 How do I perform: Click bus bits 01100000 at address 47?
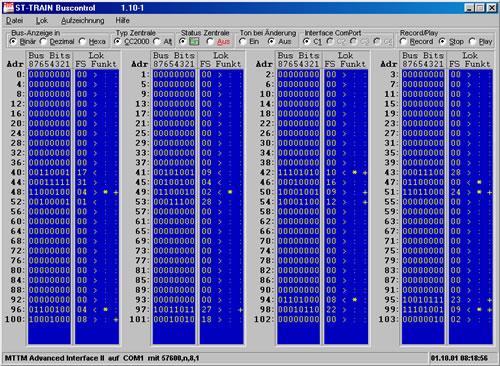click(423, 182)
